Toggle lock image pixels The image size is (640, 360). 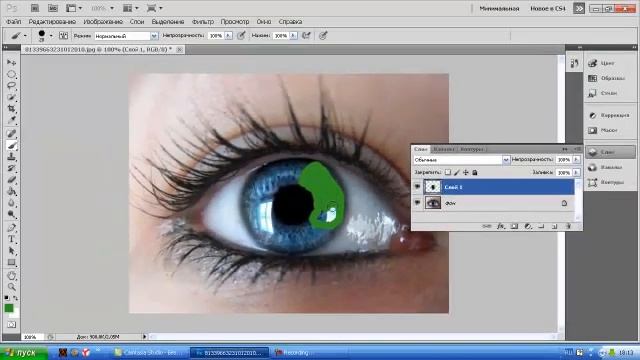point(457,172)
